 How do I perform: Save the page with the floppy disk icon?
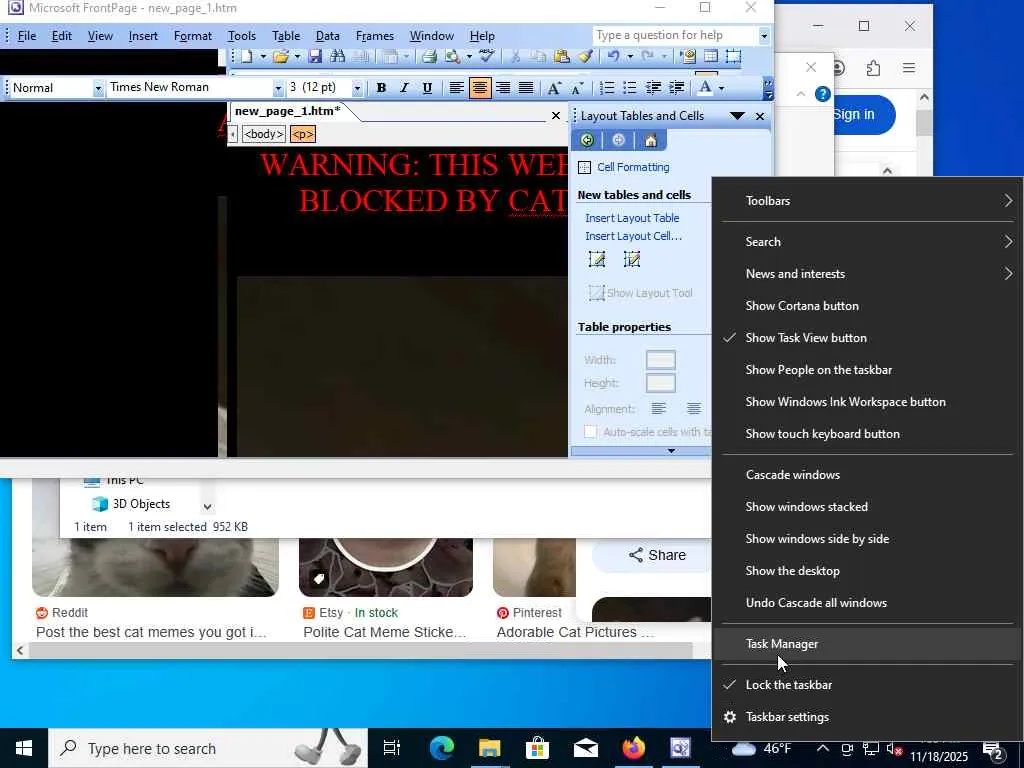(x=315, y=57)
